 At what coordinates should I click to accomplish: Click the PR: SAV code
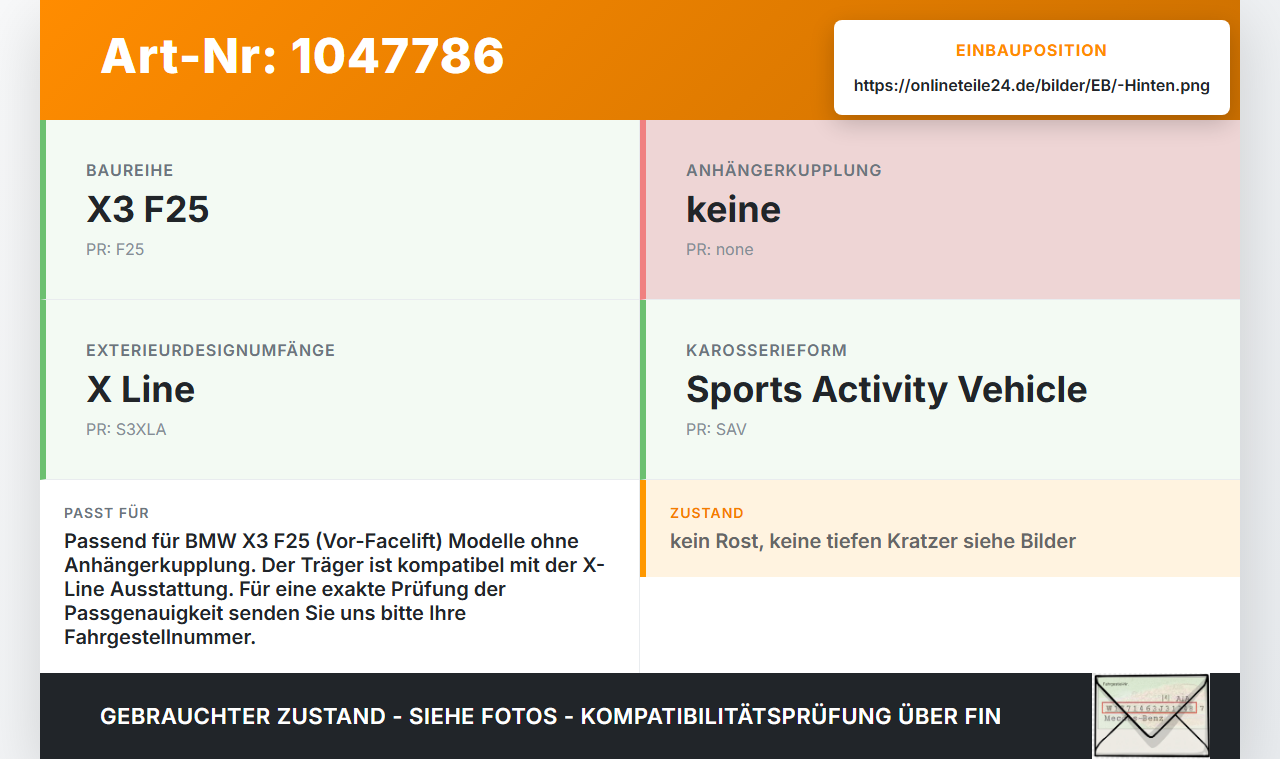[716, 429]
